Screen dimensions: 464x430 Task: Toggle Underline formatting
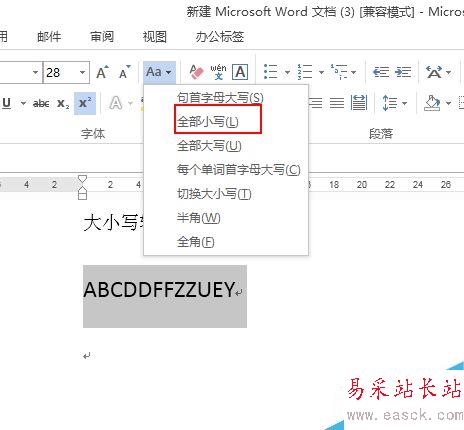7,103
